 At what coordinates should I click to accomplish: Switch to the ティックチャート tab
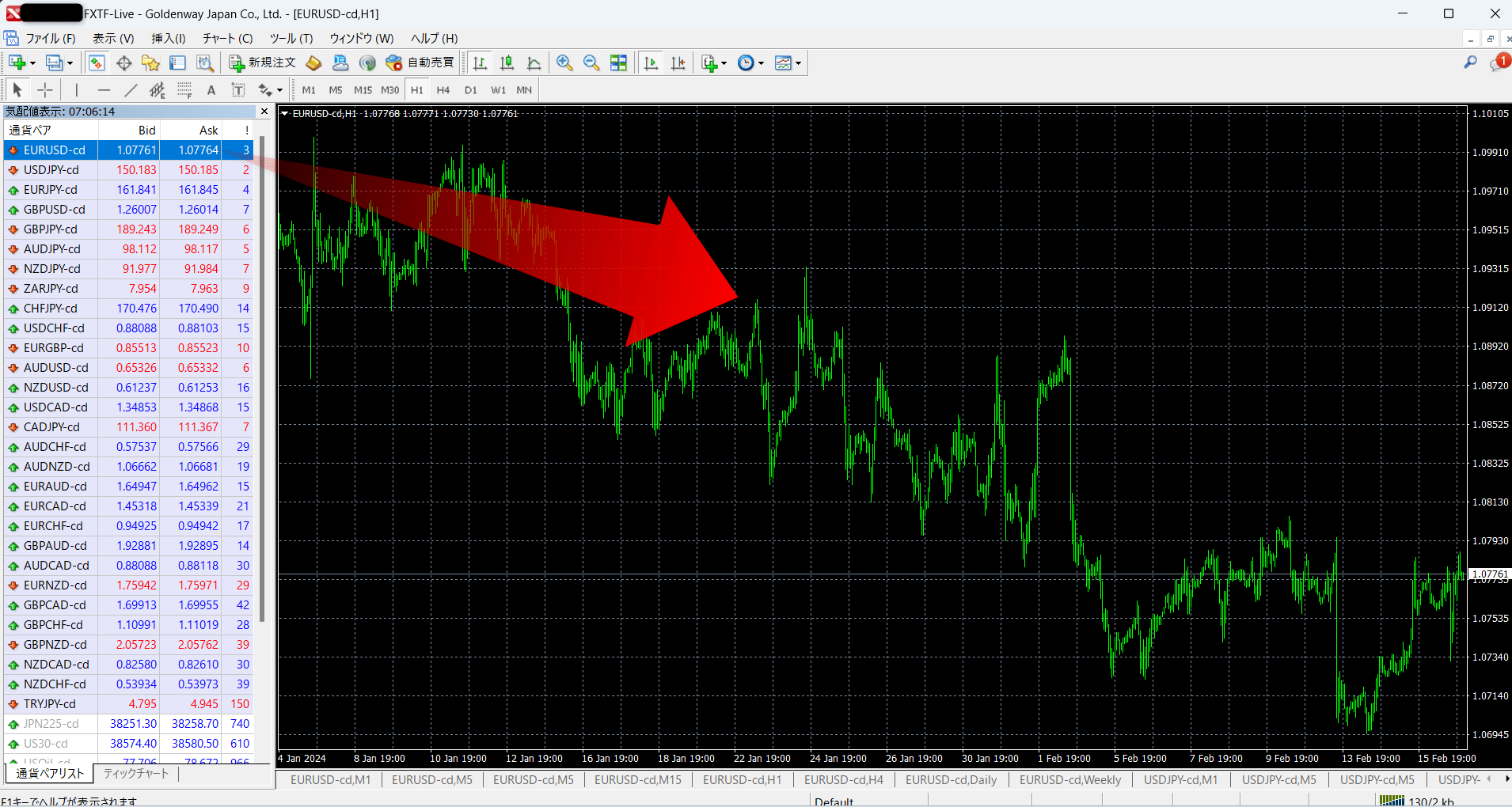135,774
